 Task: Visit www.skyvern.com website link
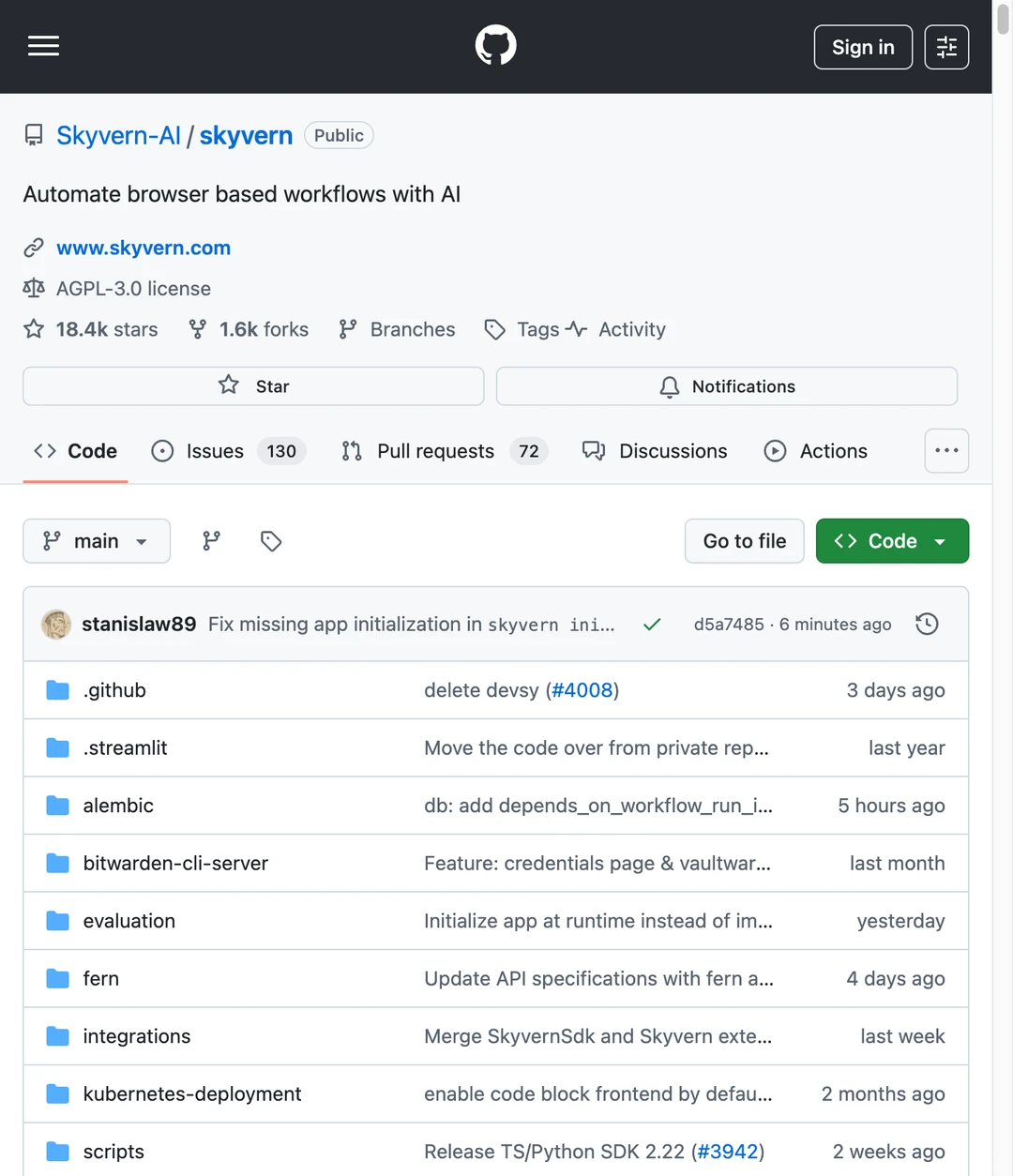(x=144, y=248)
